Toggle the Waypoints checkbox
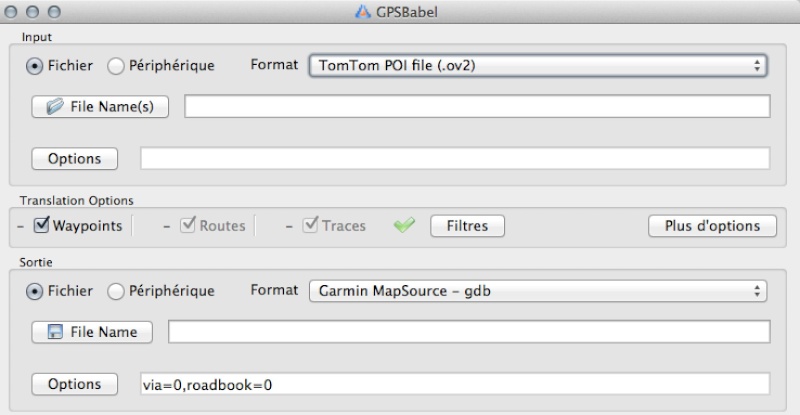 [x=41, y=225]
